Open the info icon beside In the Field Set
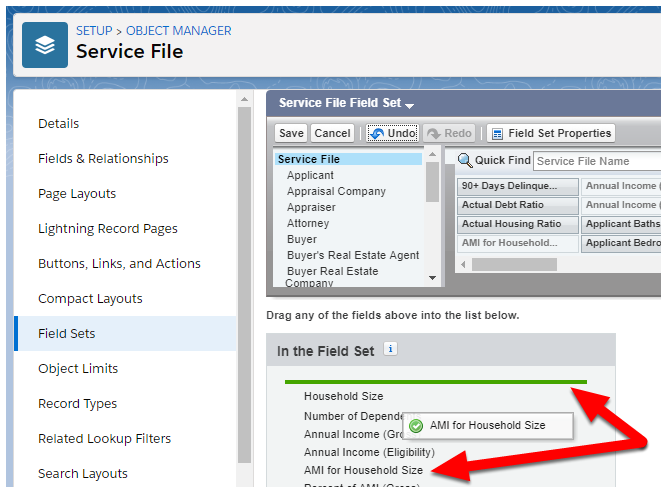This screenshot has width=667, height=493. [x=390, y=349]
